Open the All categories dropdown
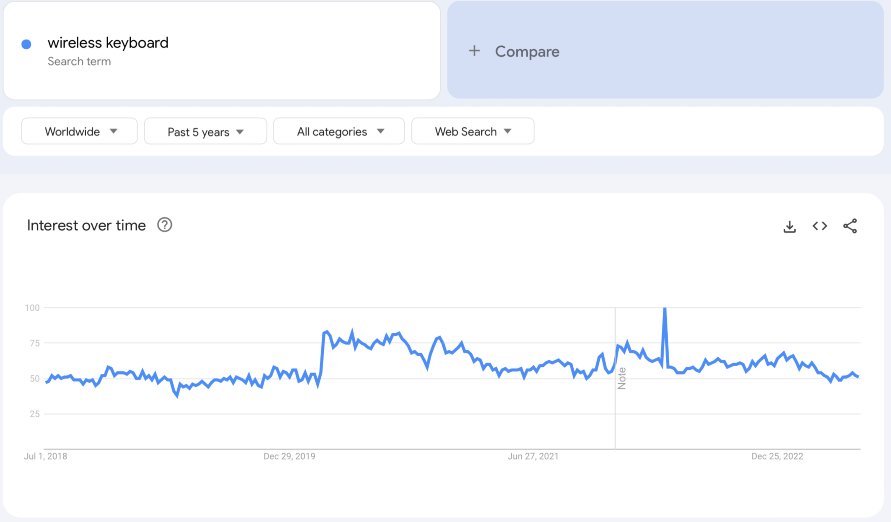Screen dimensions: 891x522 [x=339, y=131]
